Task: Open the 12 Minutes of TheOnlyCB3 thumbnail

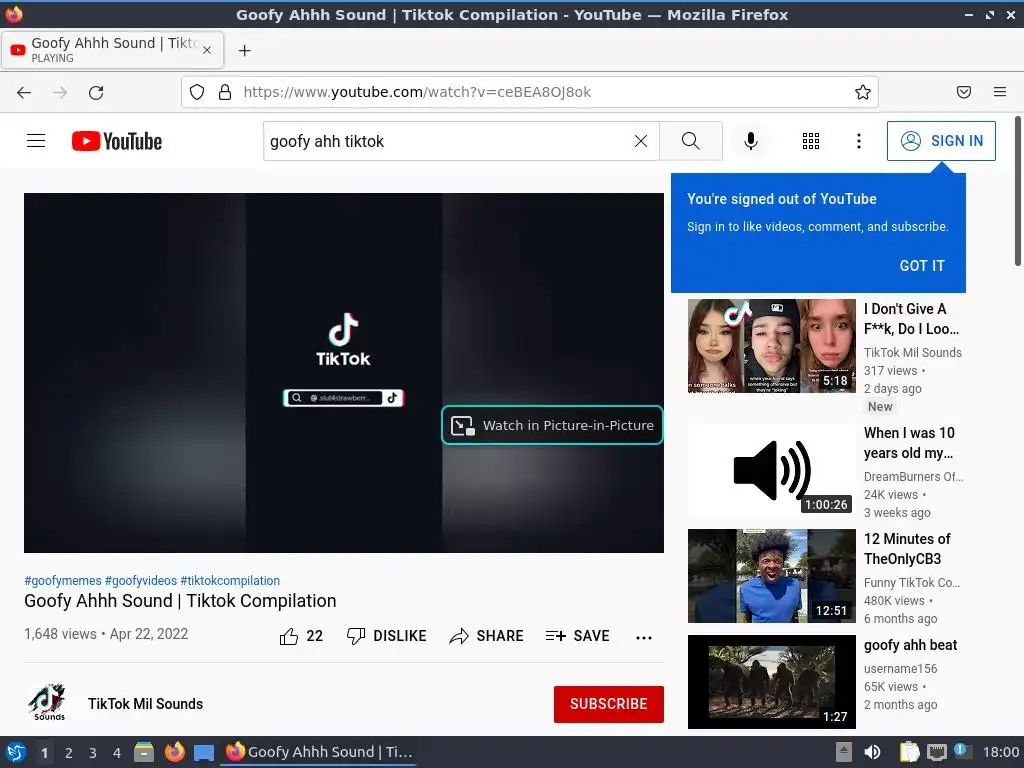Action: click(771, 576)
